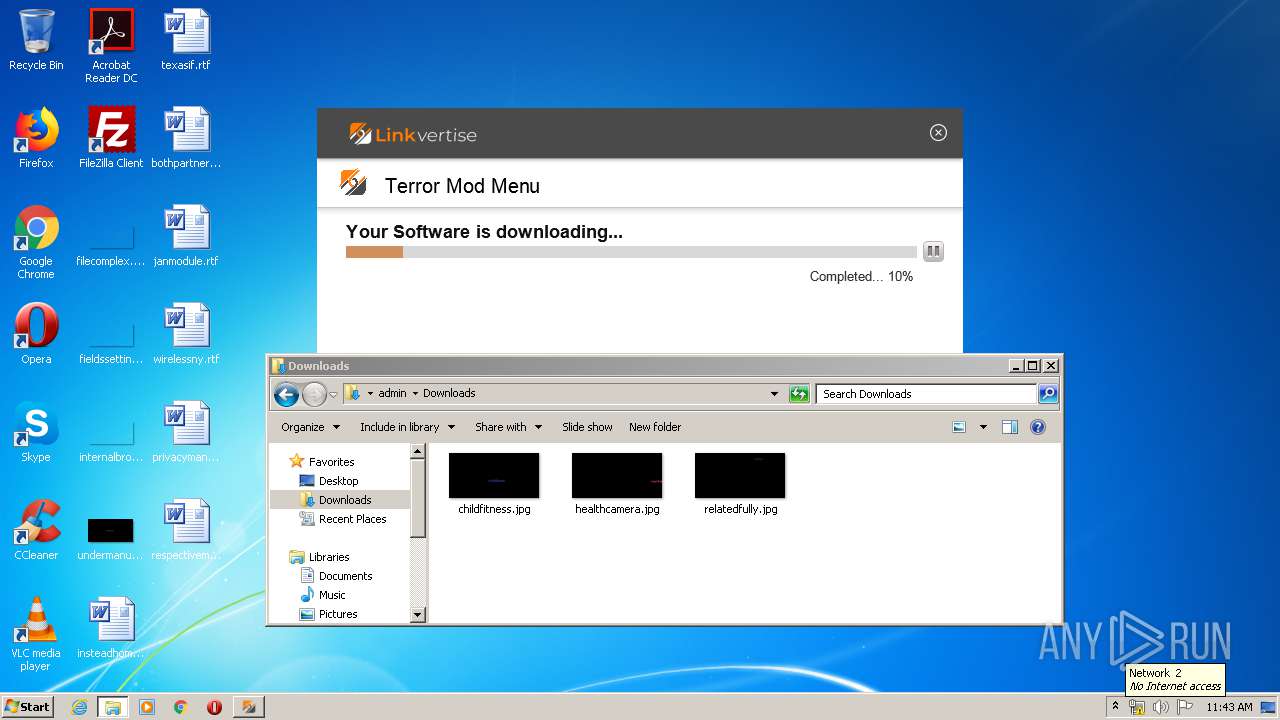Toggle the preview pane button
This screenshot has width=1280, height=720.
click(1010, 427)
